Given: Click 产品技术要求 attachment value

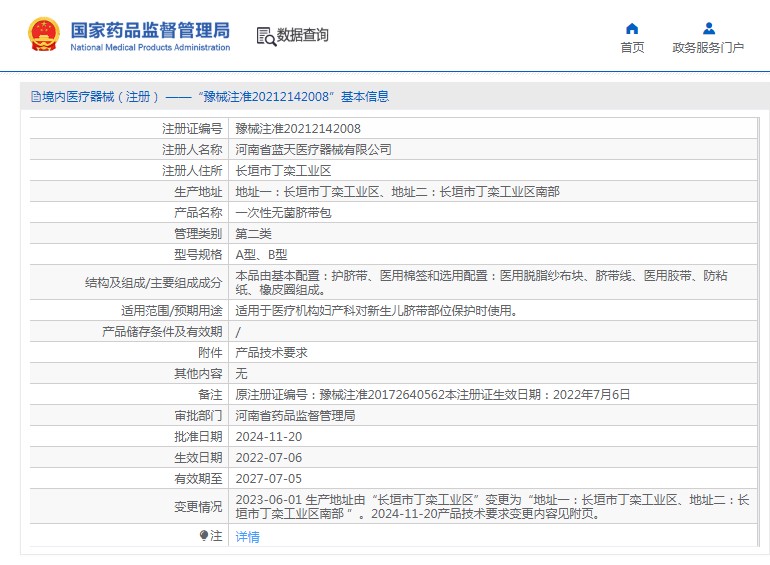Looking at the screenshot, I should 272,353.
